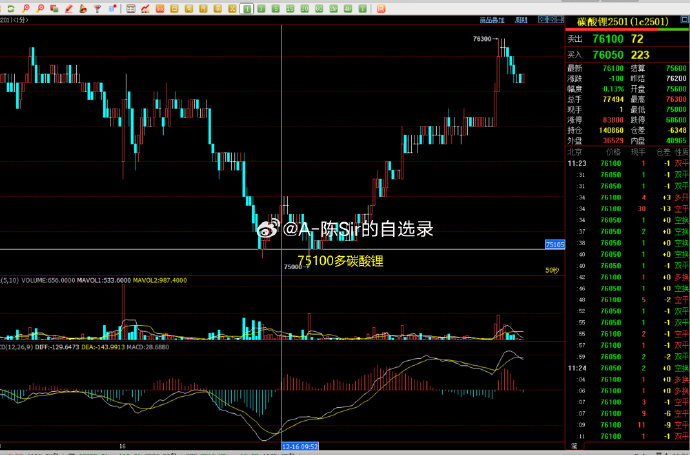Open the 商品叠加 overlay option

pos(491,19)
